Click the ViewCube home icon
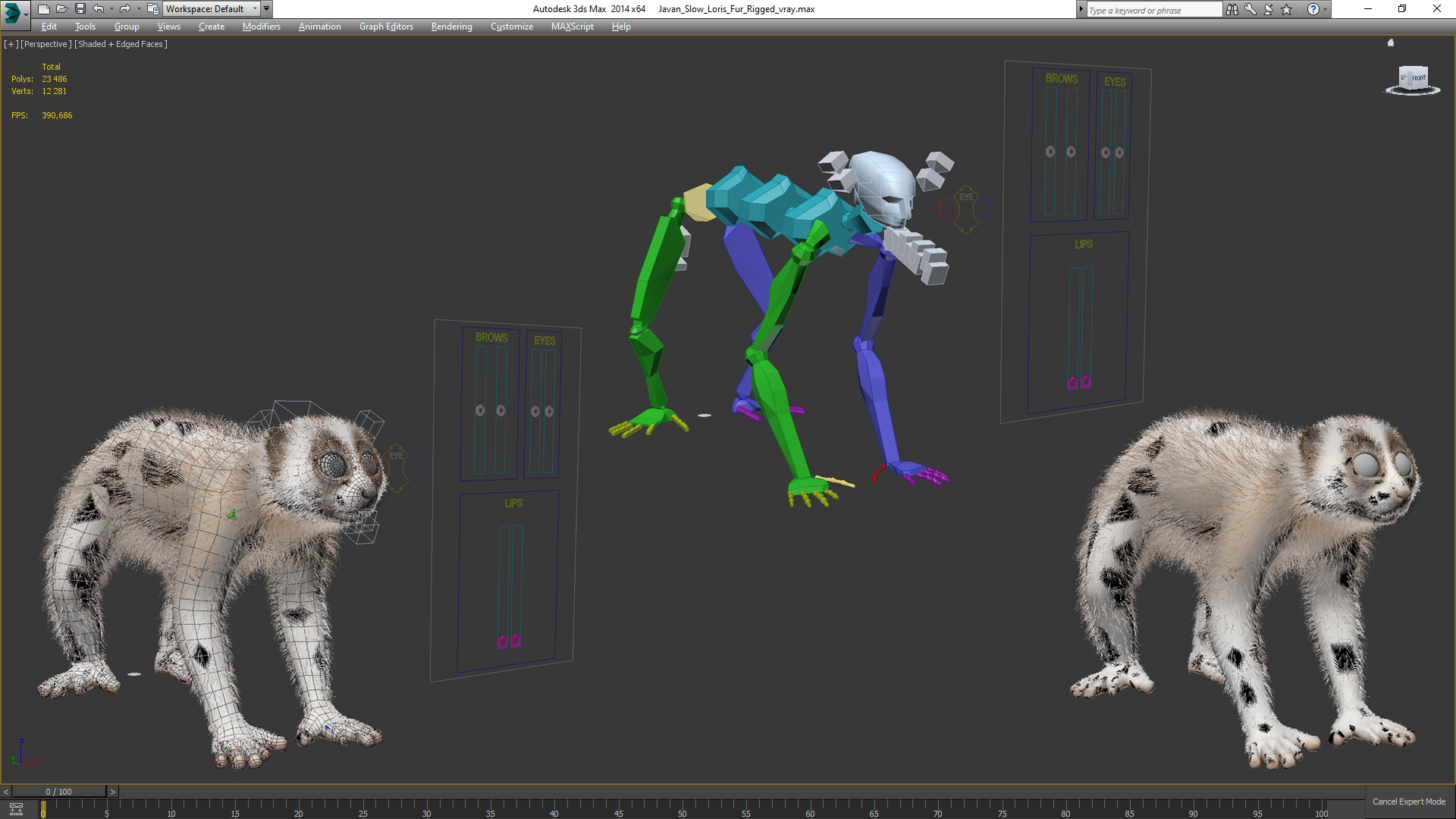This screenshot has height=819, width=1456. pyautogui.click(x=1391, y=43)
